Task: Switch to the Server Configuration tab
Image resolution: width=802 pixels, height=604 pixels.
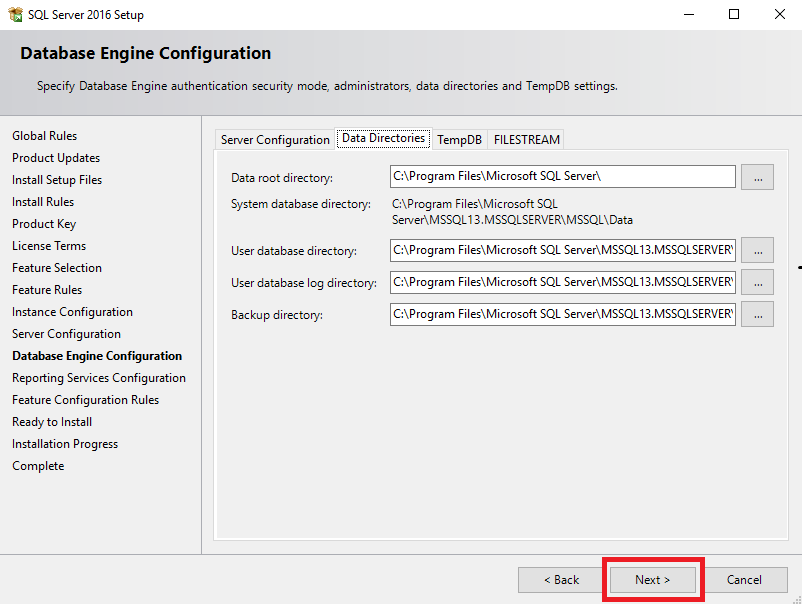Action: point(275,140)
